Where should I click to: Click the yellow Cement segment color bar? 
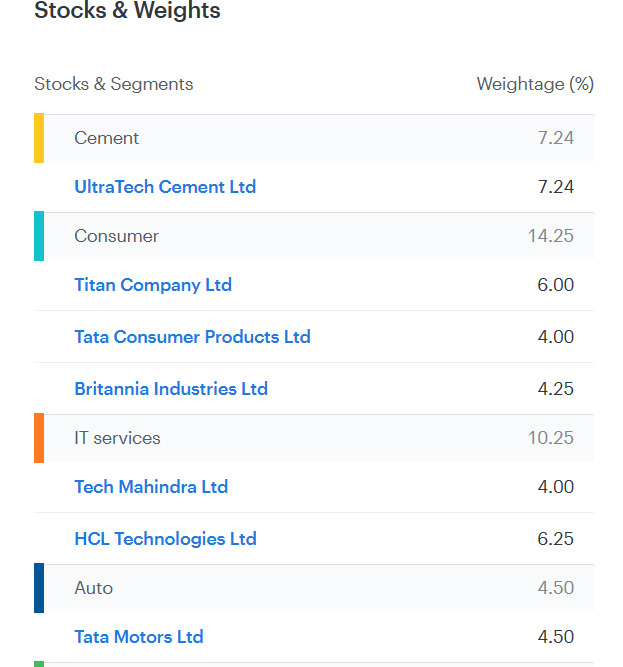39,138
